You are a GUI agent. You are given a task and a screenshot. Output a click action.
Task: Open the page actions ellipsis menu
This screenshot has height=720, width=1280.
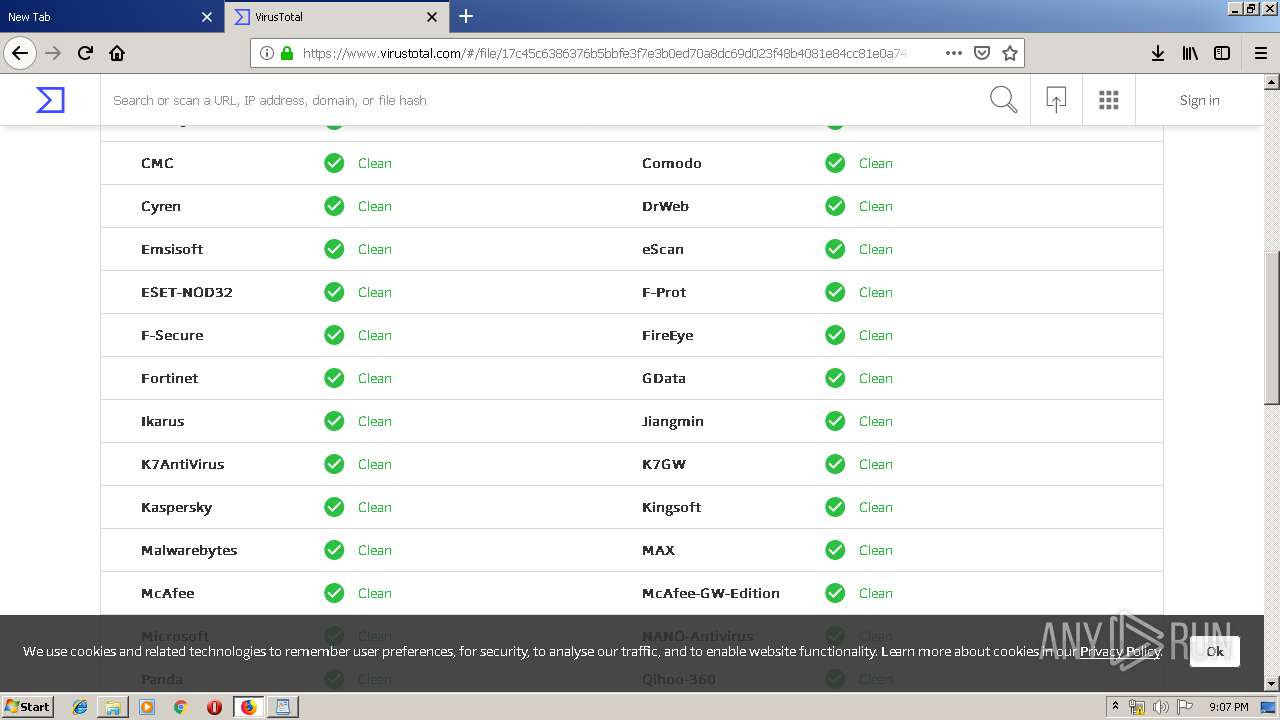point(953,53)
